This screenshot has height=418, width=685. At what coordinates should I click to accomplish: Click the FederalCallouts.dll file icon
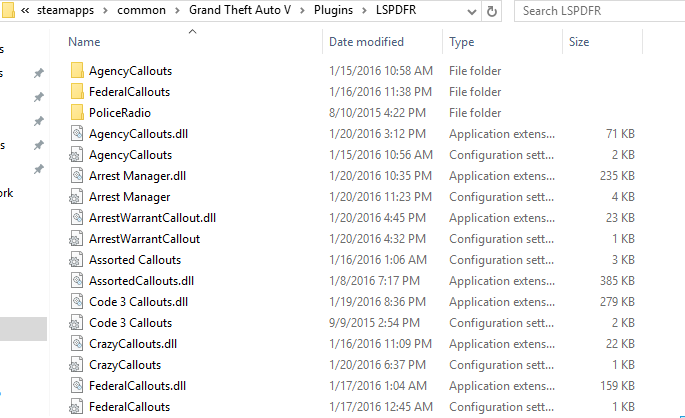pyautogui.click(x=77, y=385)
